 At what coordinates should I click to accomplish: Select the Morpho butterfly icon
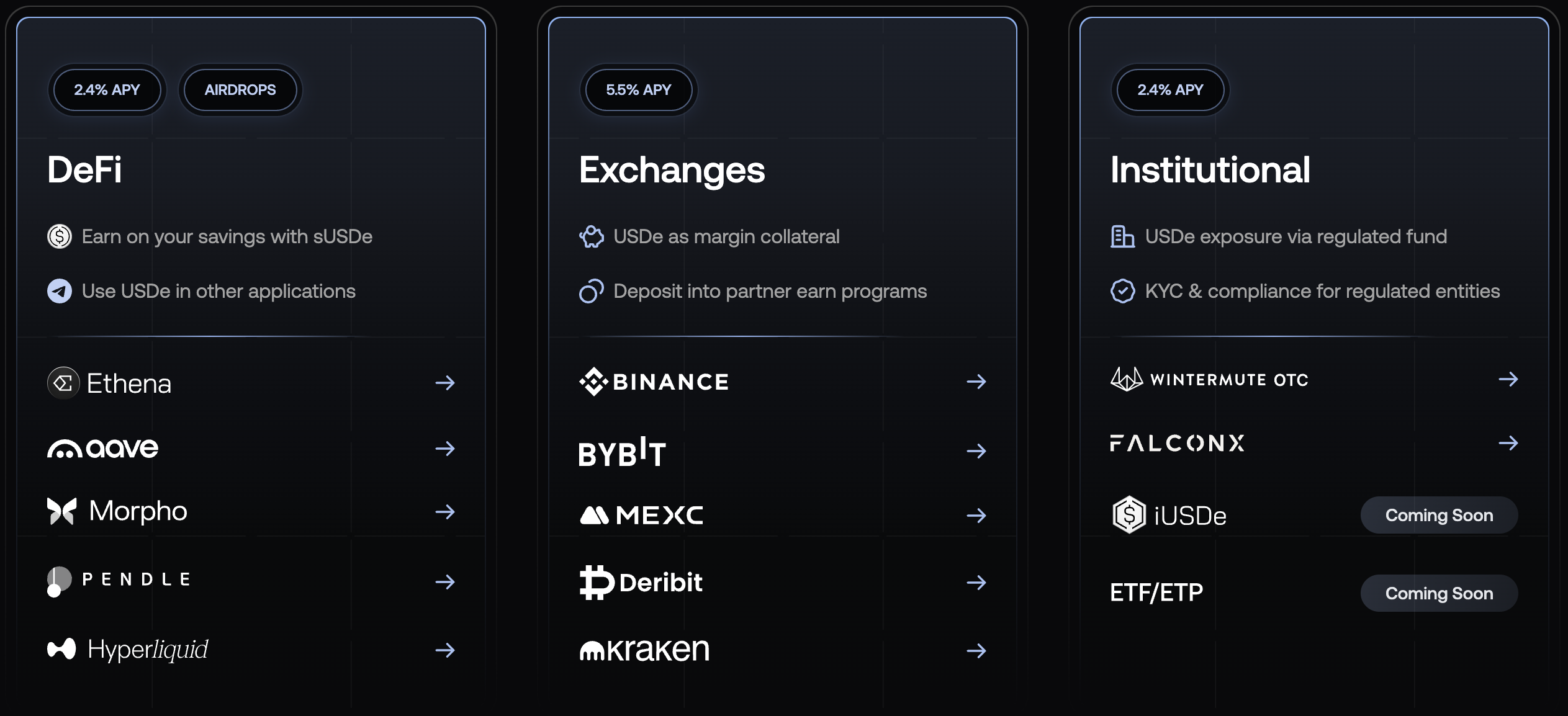tap(62, 511)
